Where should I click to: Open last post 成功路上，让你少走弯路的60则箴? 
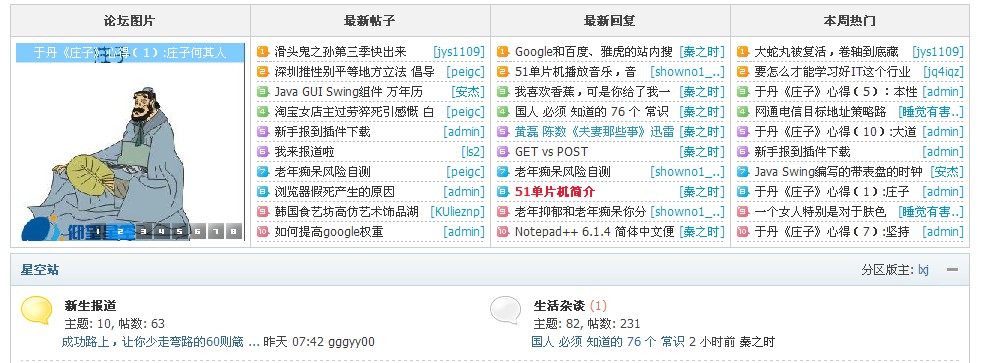click(160, 342)
